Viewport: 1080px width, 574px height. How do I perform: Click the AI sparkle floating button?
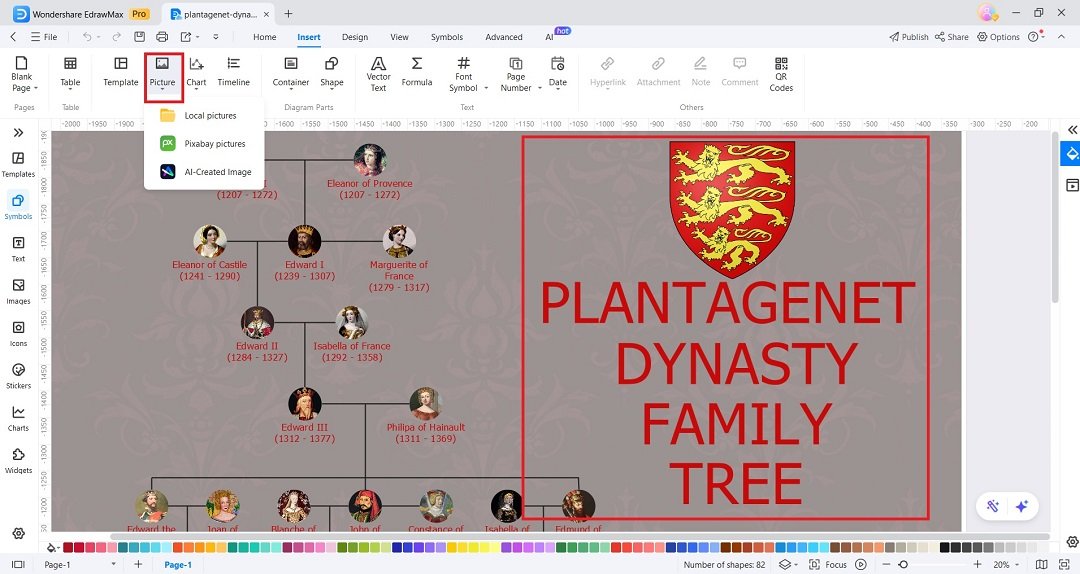coord(1022,506)
